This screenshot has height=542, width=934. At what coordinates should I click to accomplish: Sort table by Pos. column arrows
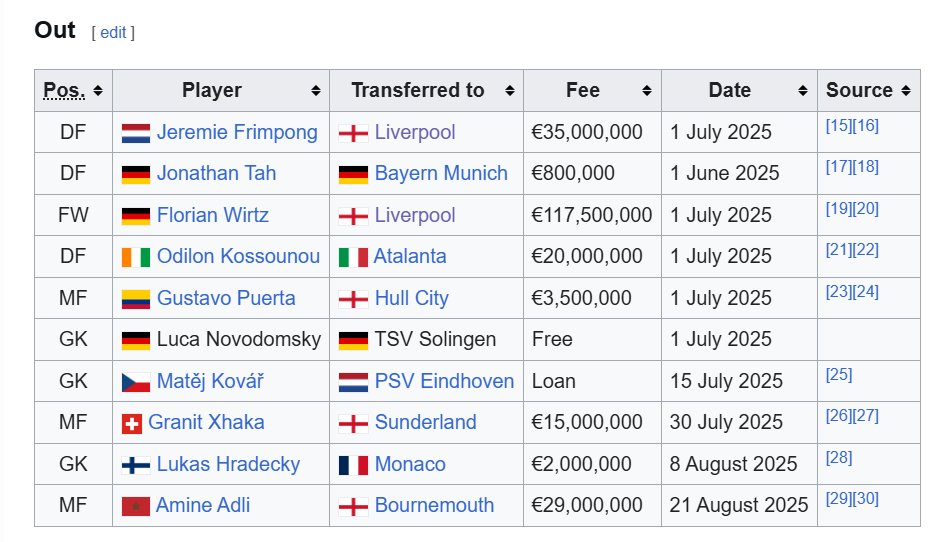98,91
